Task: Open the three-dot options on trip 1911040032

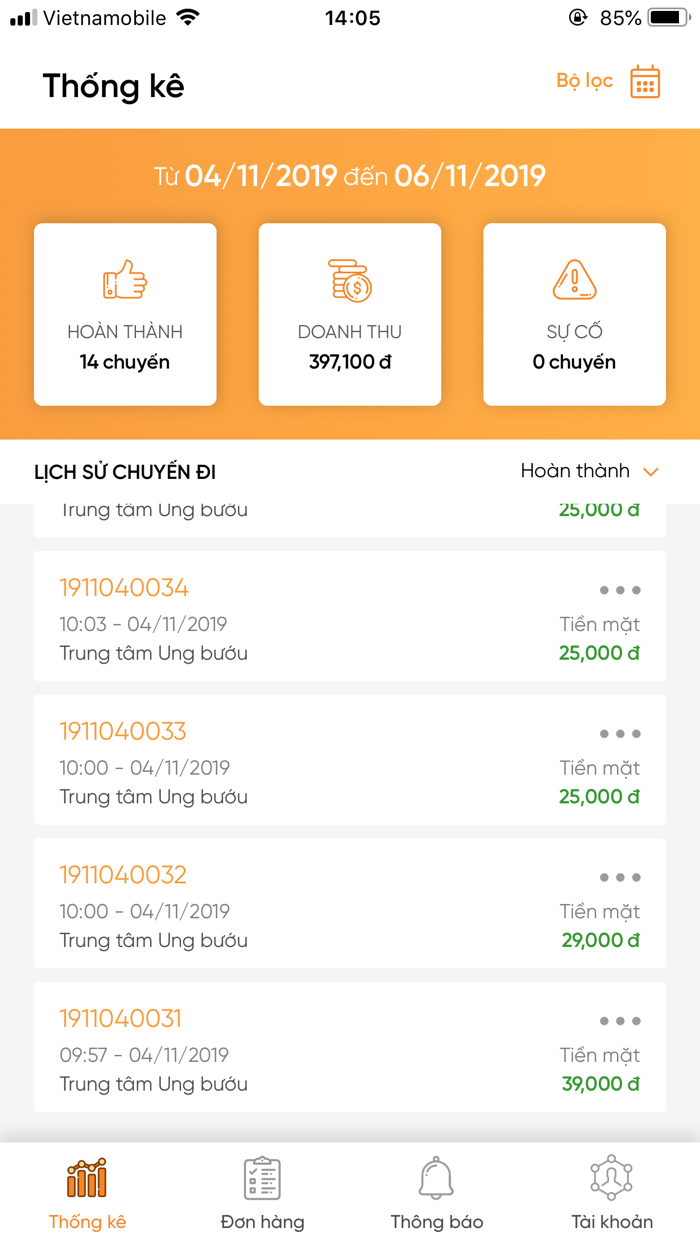Action: click(x=620, y=877)
